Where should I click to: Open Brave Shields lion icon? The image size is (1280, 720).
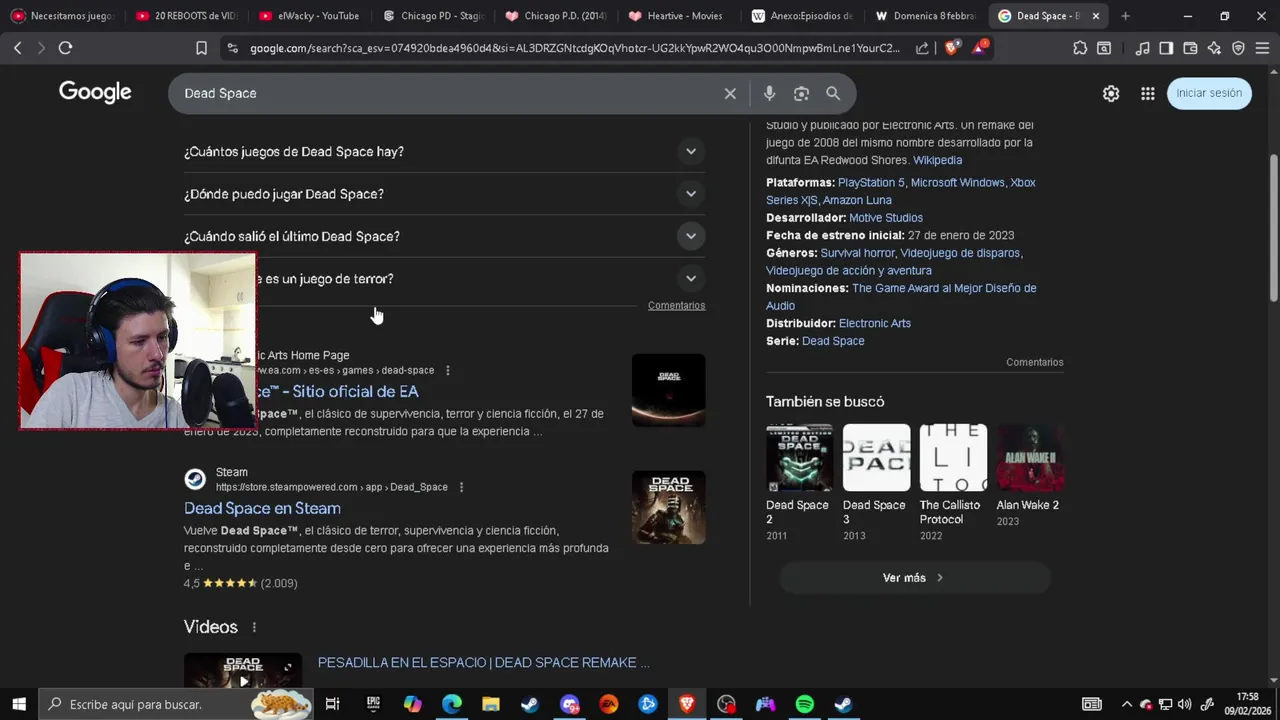coord(951,47)
